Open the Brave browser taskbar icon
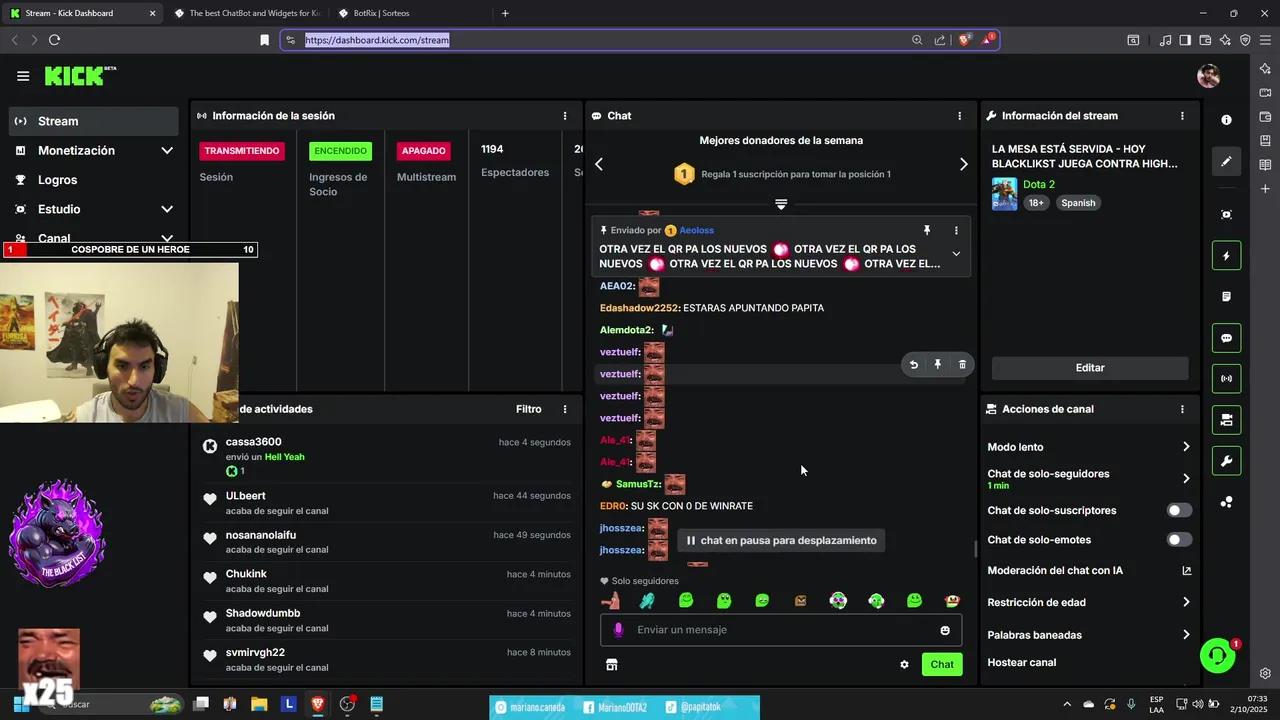The height and width of the screenshot is (720, 1280). click(318, 704)
